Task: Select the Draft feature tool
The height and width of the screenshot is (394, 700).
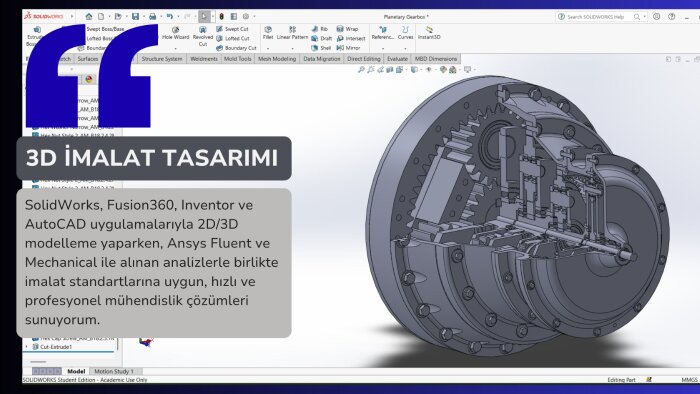Action: coord(322,38)
